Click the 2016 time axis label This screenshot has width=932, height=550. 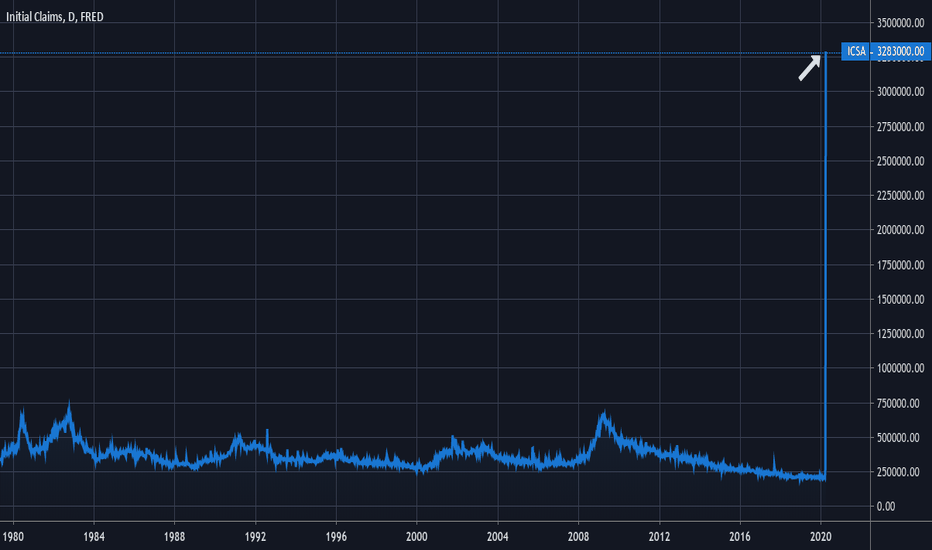(740, 537)
